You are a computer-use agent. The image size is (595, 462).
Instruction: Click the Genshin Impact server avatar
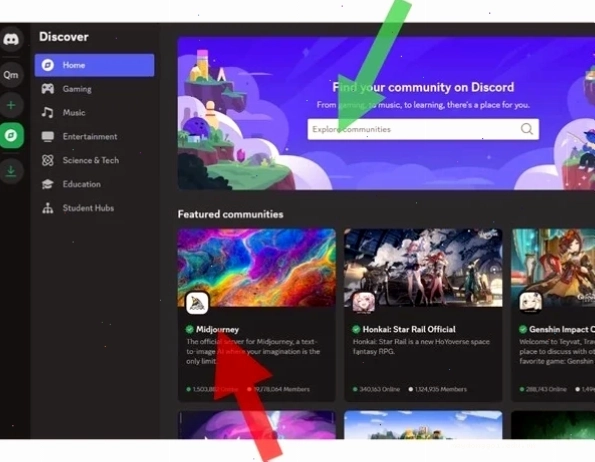click(530, 303)
